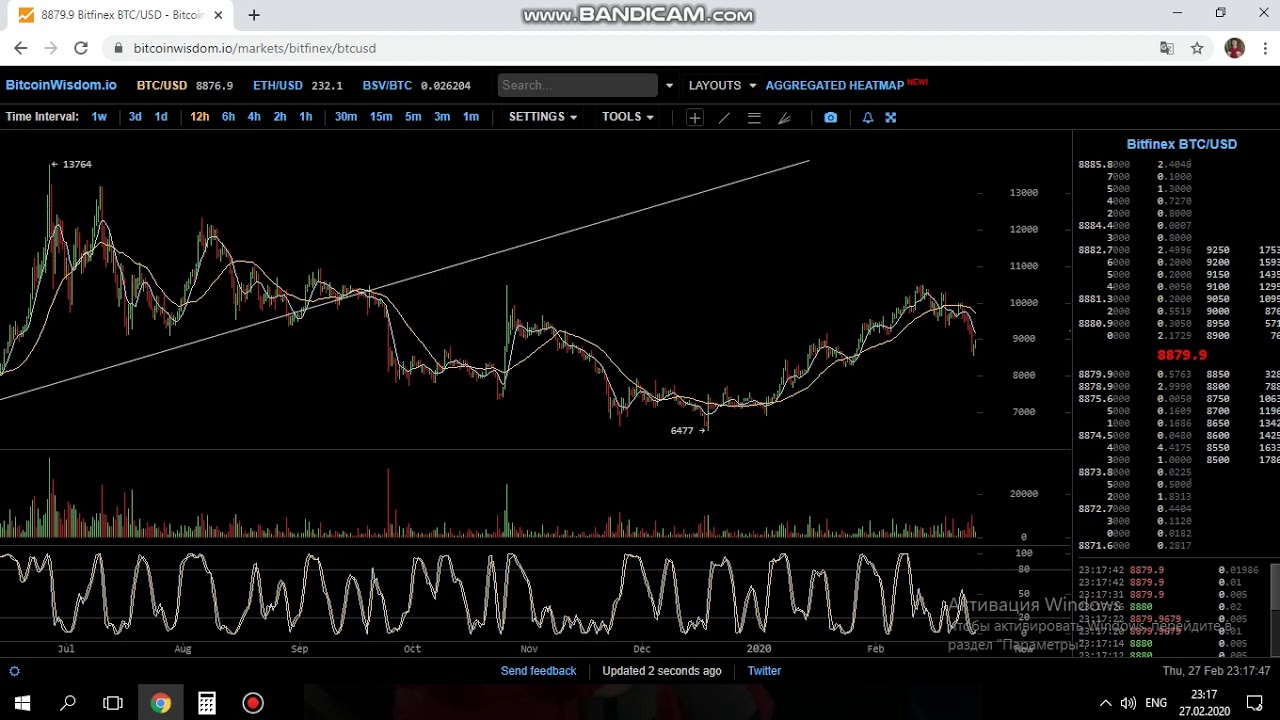Set time interval to 1w
The width and height of the screenshot is (1280, 720).
(x=99, y=117)
